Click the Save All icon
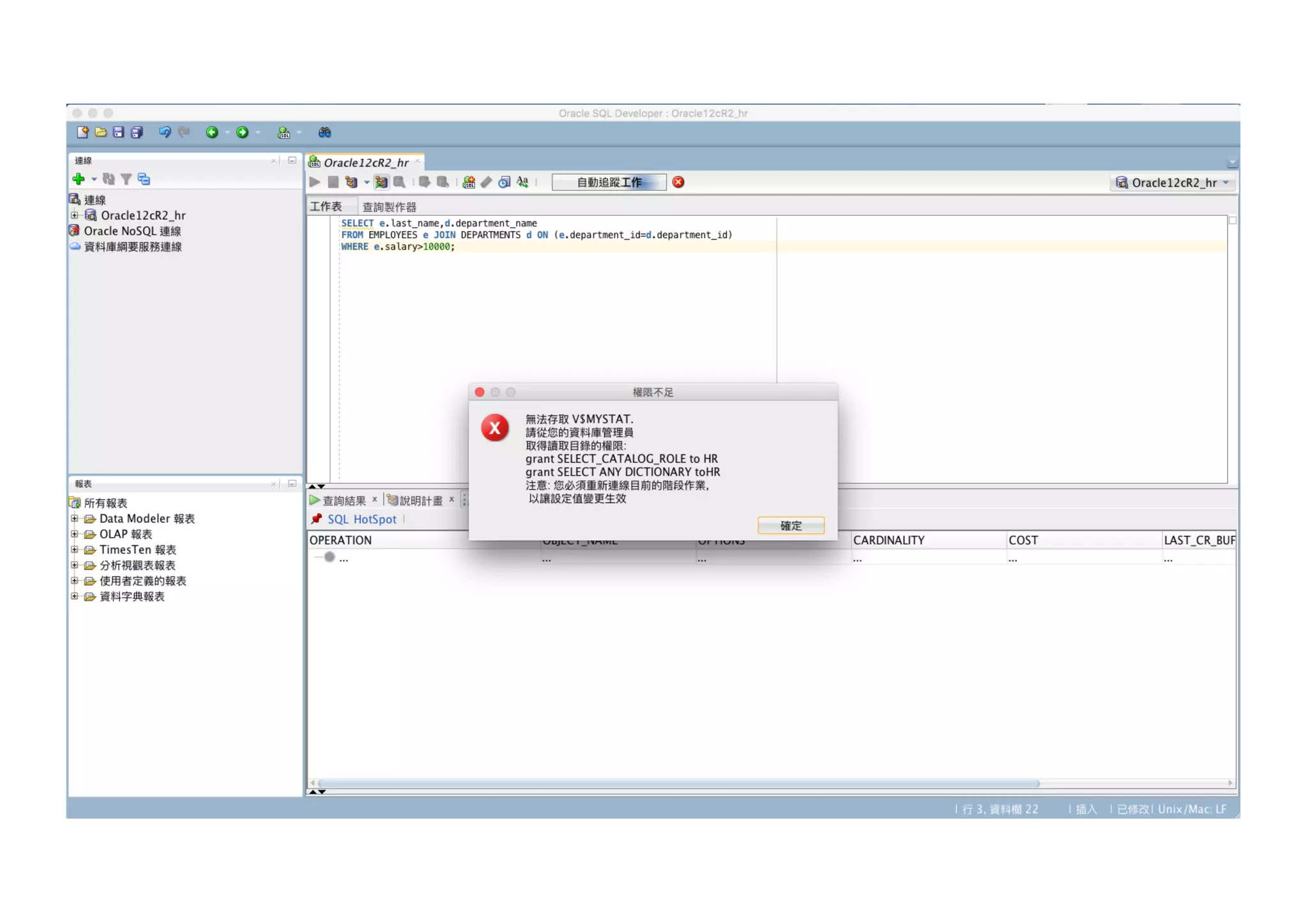Screen dimensions: 1308x924 [137, 132]
